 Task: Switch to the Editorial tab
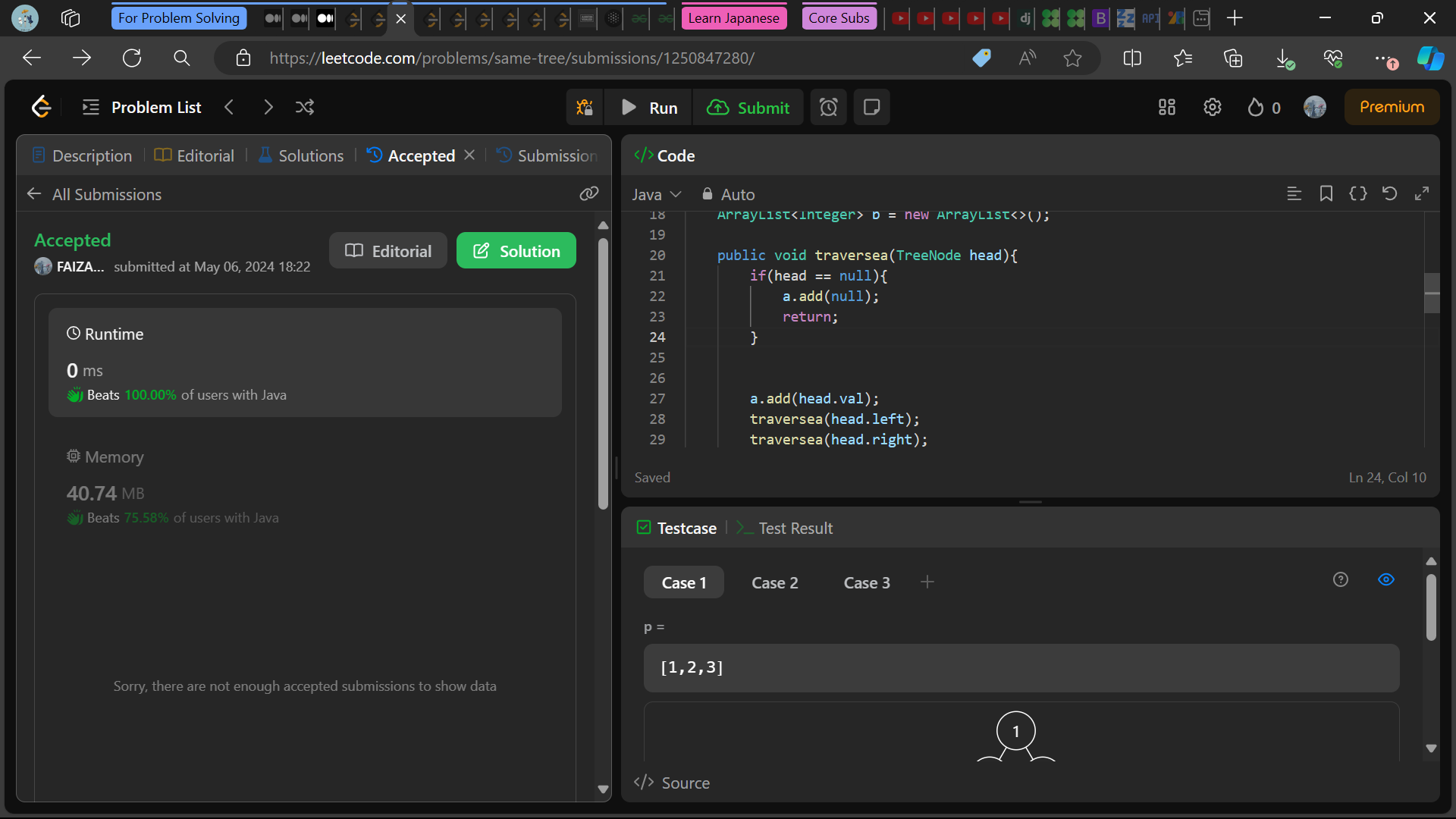(x=194, y=155)
